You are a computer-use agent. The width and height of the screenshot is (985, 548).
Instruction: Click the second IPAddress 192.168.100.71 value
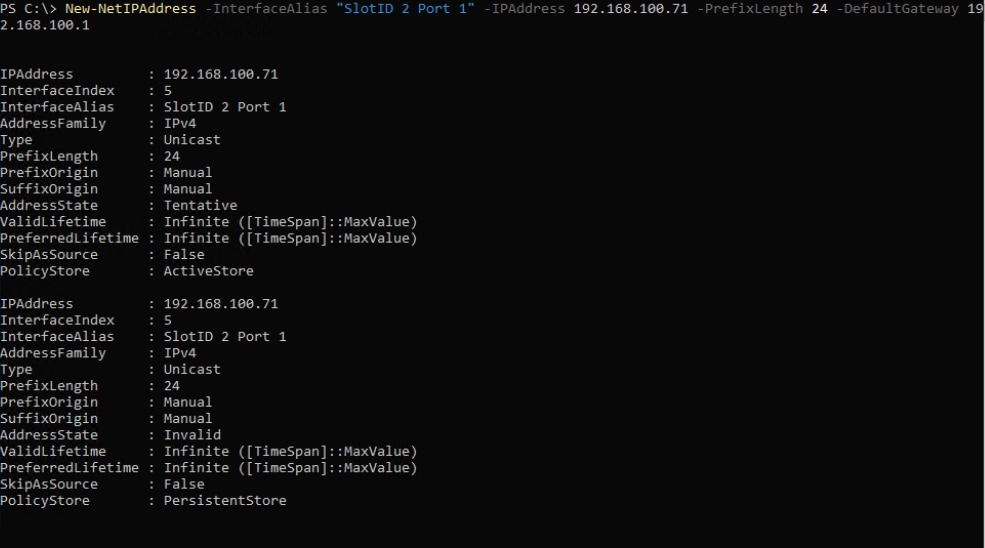point(220,304)
